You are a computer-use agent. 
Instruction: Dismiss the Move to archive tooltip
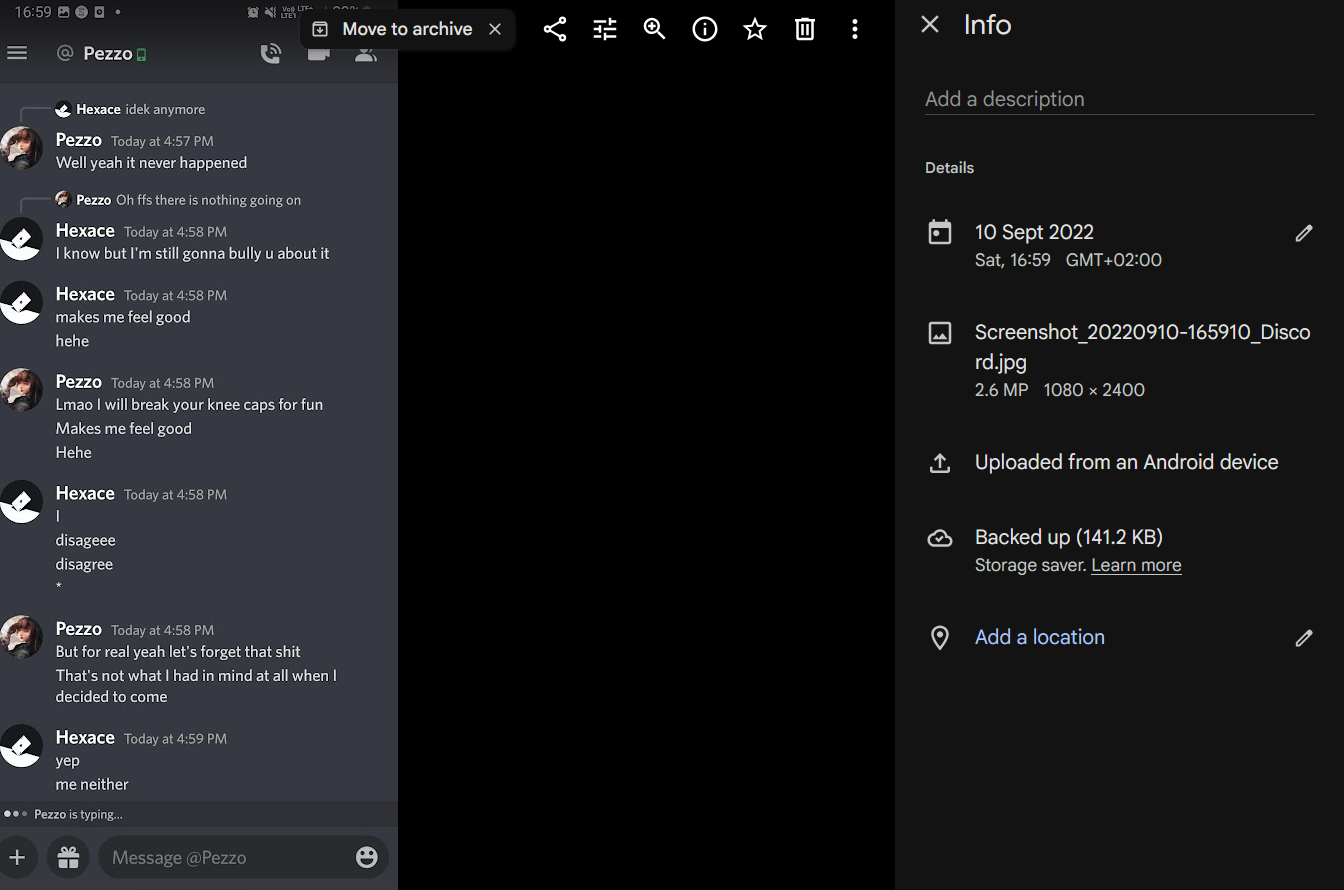pyautogui.click(x=495, y=30)
